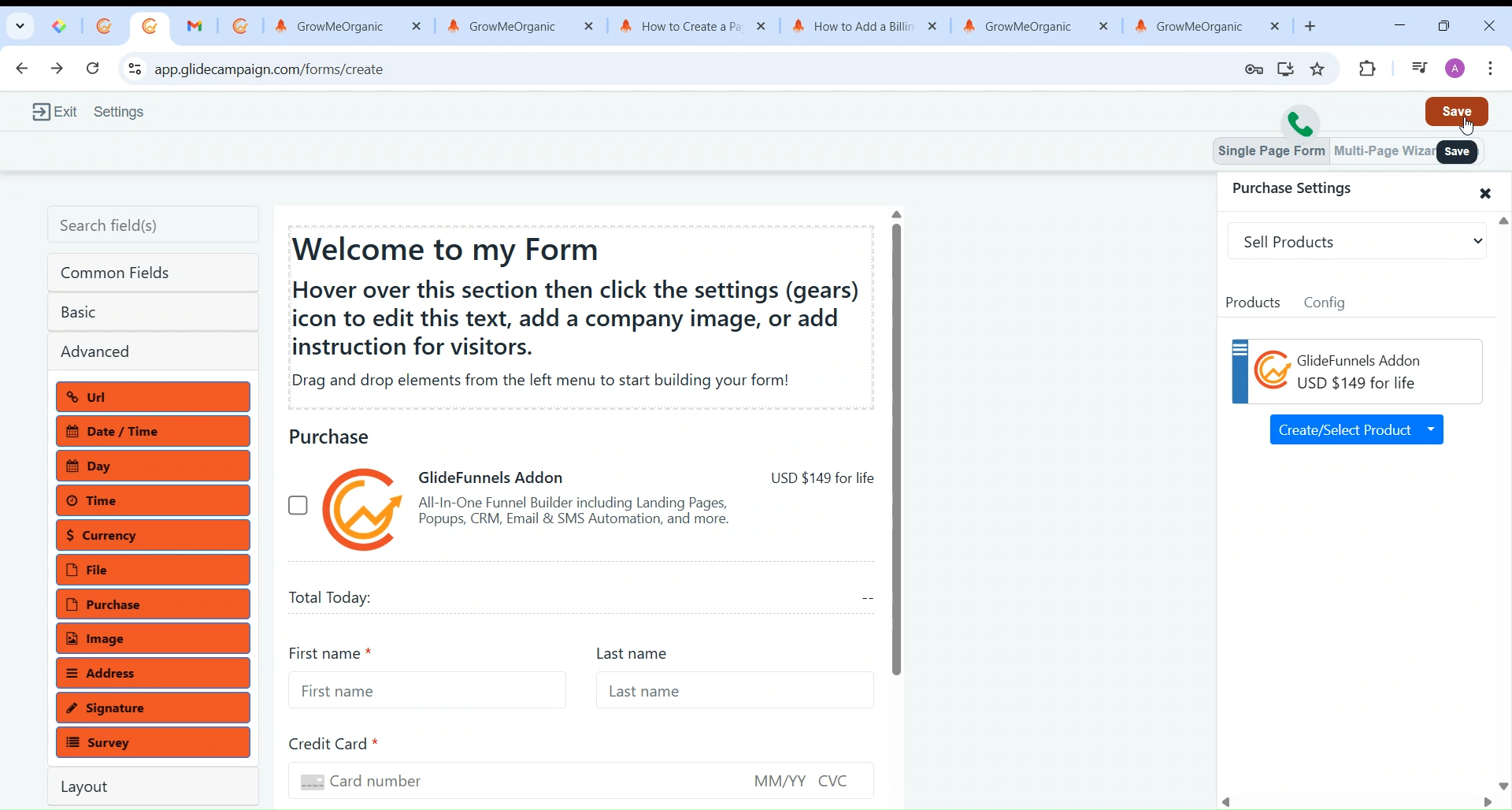Viewport: 1512px width, 810px height.
Task: Add the Signature field element
Action: 154,708
